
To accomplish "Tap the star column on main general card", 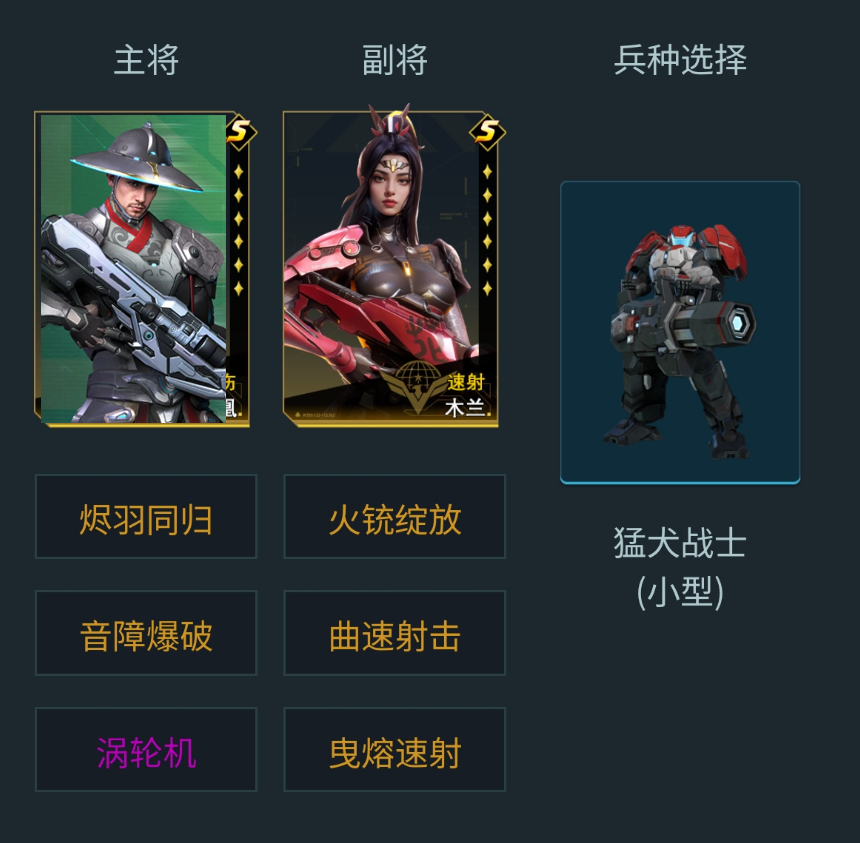I will (239, 230).
